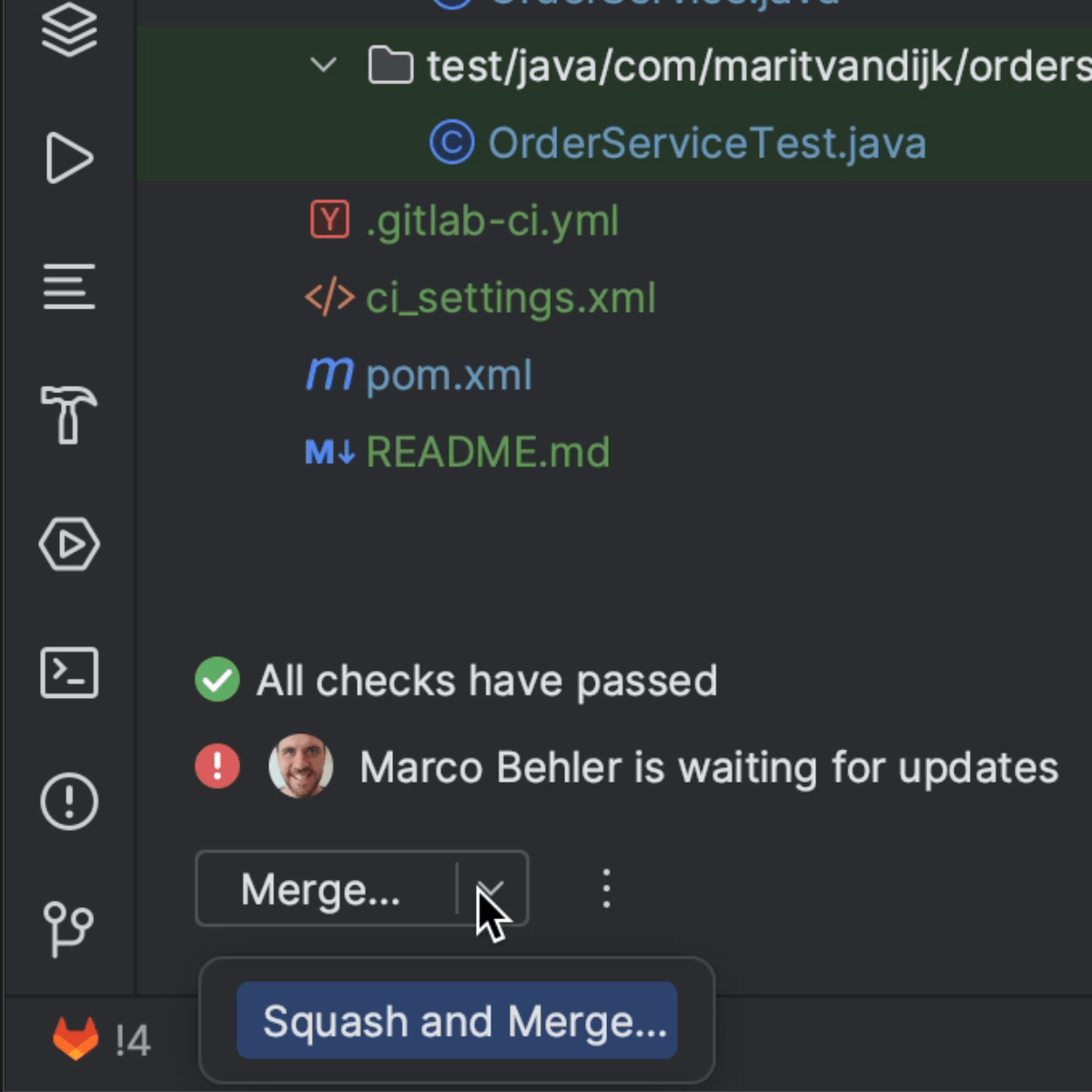The height and width of the screenshot is (1092, 1092).
Task: Click Marco Behler's avatar
Action: pos(300,767)
